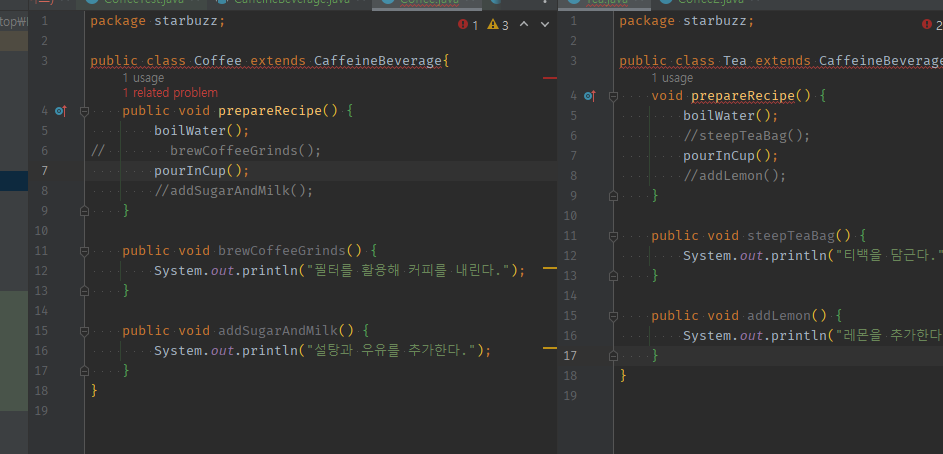The width and height of the screenshot is (943, 454).
Task: Click the string "설탕과 우유를 추가한다."
Action: [391, 351]
